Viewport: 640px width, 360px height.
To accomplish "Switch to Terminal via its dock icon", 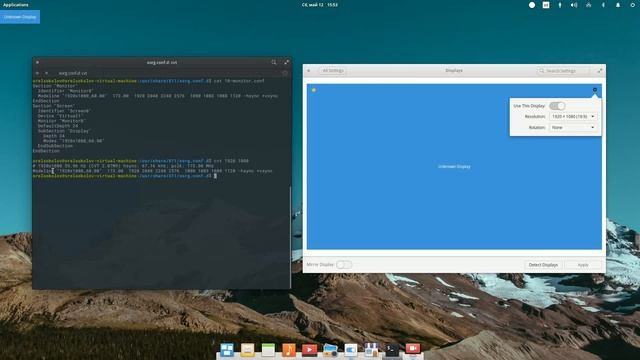I will point(392,350).
